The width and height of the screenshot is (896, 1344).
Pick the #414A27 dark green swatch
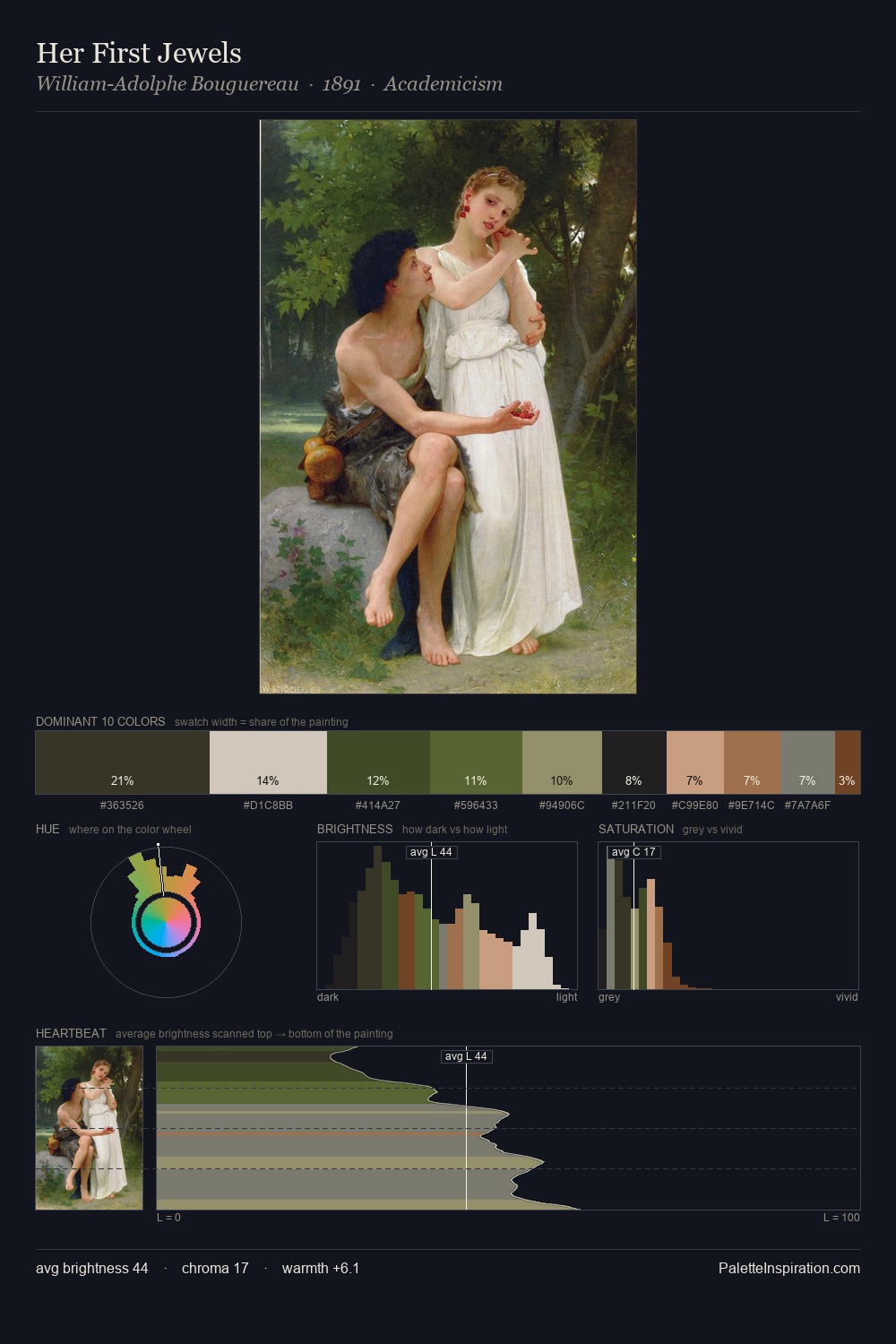click(x=378, y=762)
